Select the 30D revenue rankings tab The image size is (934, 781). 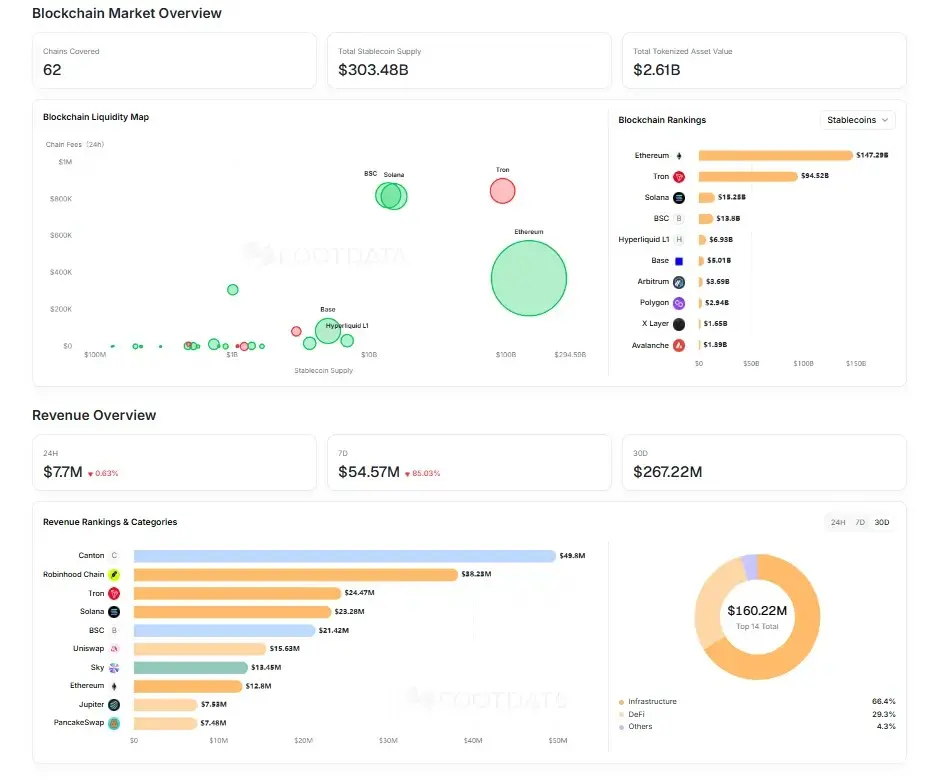882,522
